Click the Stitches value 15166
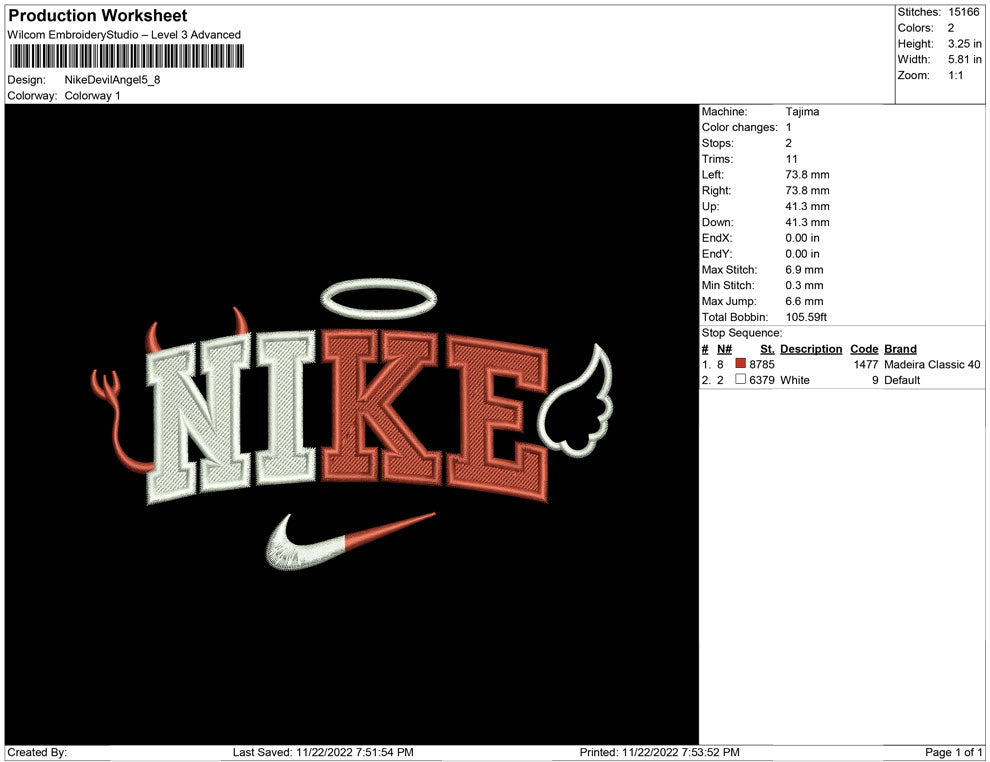The height and width of the screenshot is (762, 990). point(963,12)
